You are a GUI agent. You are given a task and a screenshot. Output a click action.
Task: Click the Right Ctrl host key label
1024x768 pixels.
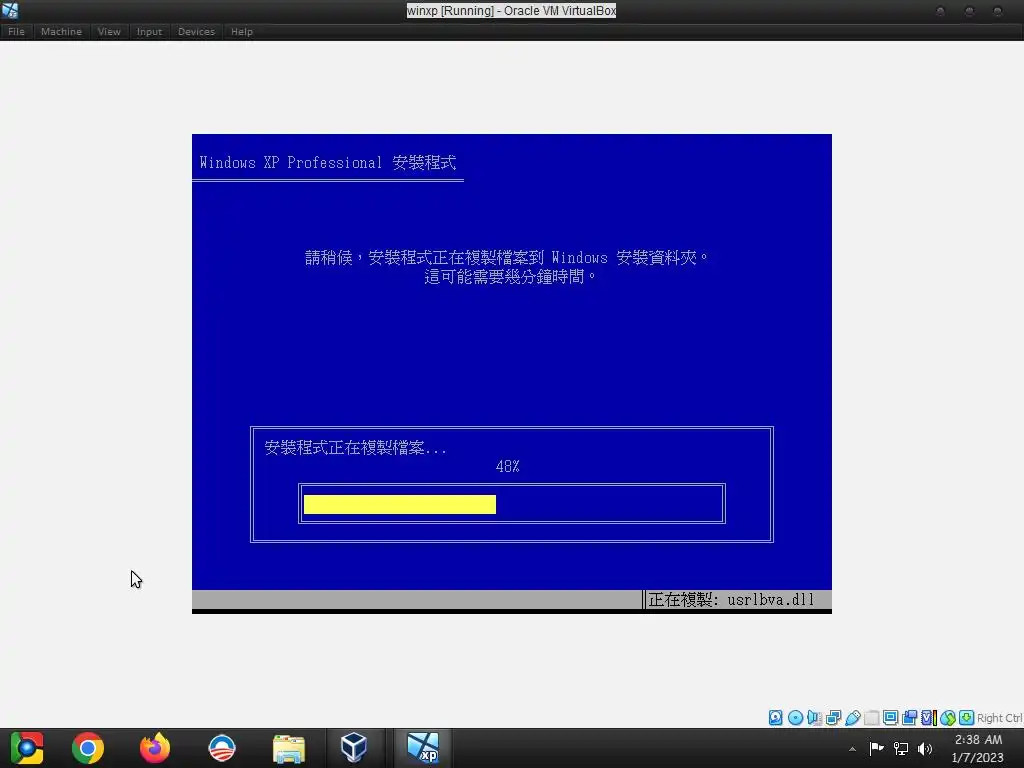[x=1000, y=718]
